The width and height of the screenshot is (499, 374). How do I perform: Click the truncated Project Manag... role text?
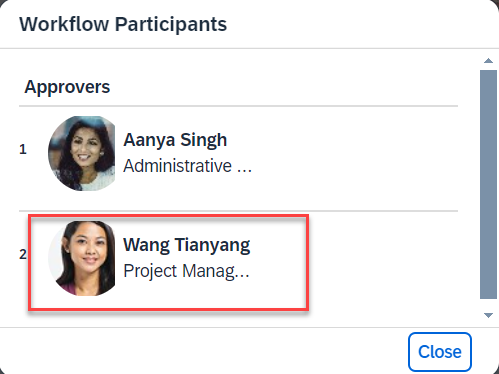click(186, 271)
